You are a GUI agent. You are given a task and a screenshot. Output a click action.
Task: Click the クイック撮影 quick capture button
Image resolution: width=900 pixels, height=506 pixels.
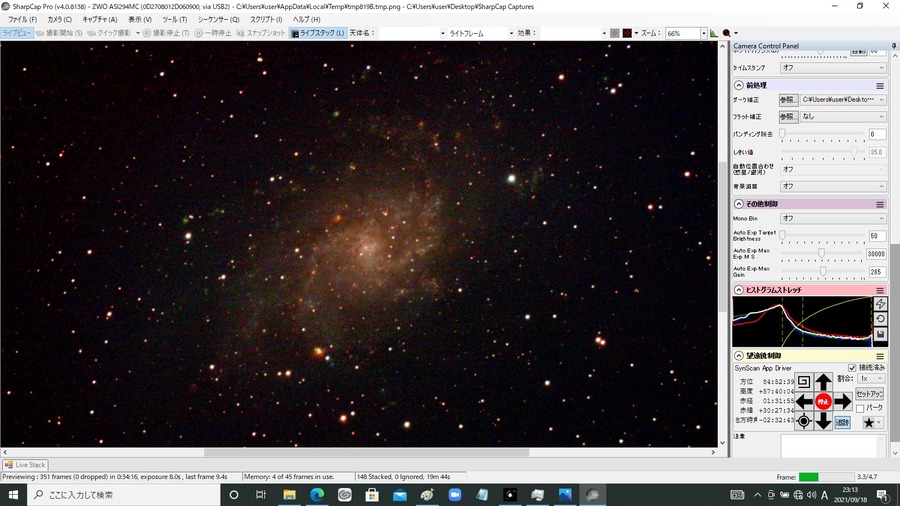click(109, 33)
